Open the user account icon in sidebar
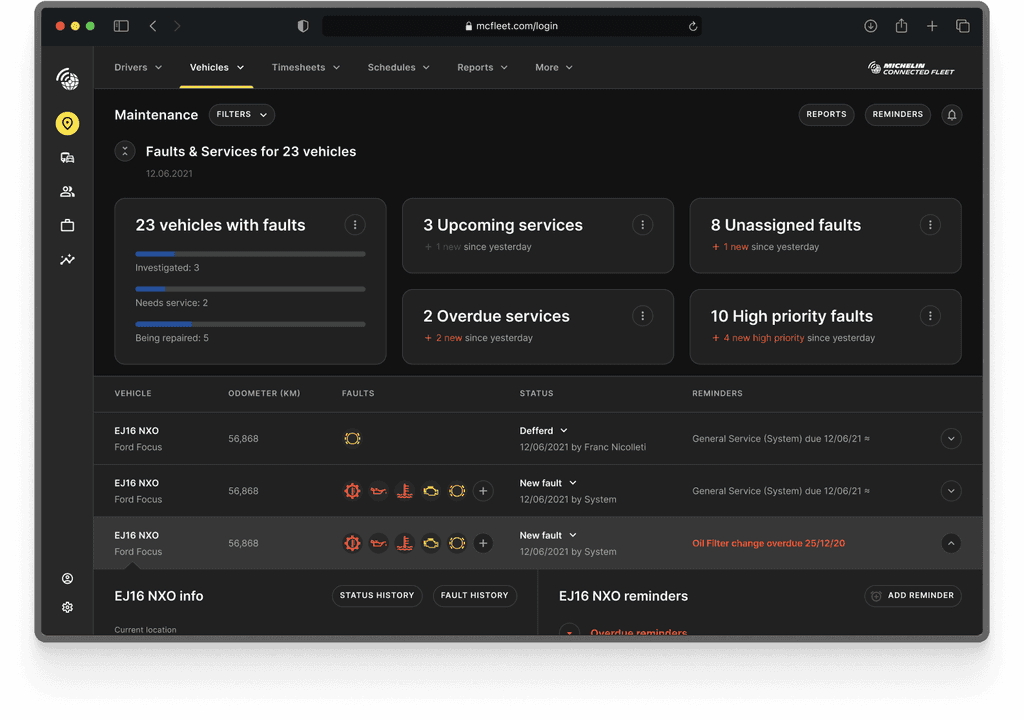This screenshot has width=1024, height=720. pos(67,578)
